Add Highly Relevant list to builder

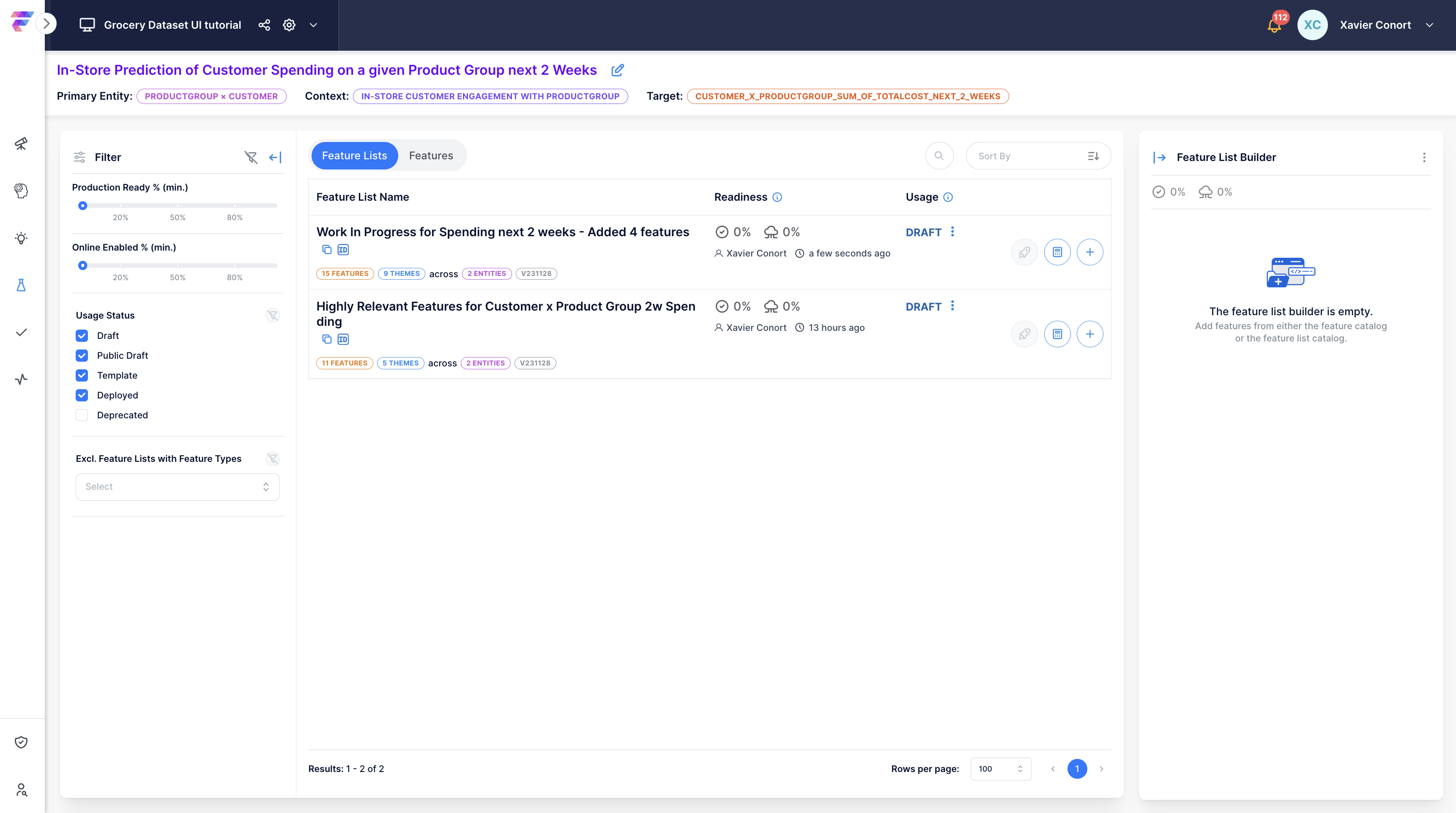point(1090,334)
